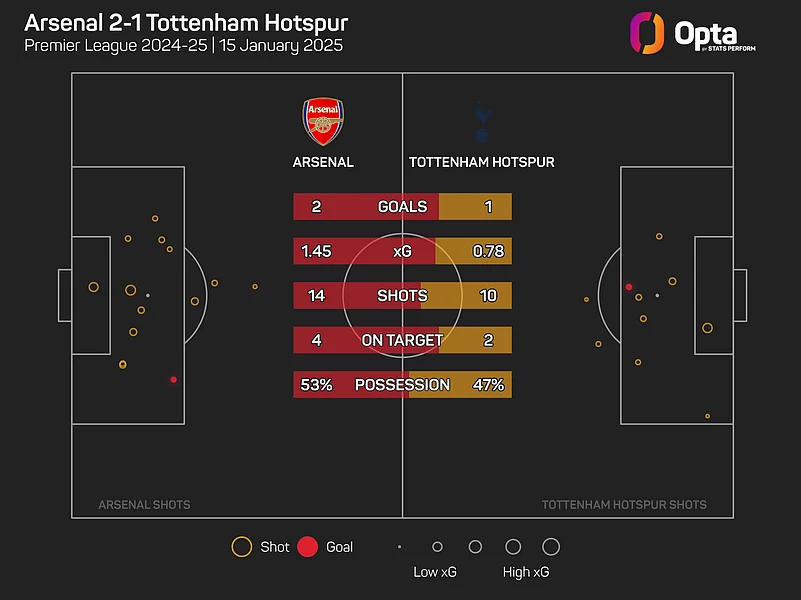Click the Premier League 2024-25 date subtitle
The height and width of the screenshot is (600, 801).
(x=183, y=46)
